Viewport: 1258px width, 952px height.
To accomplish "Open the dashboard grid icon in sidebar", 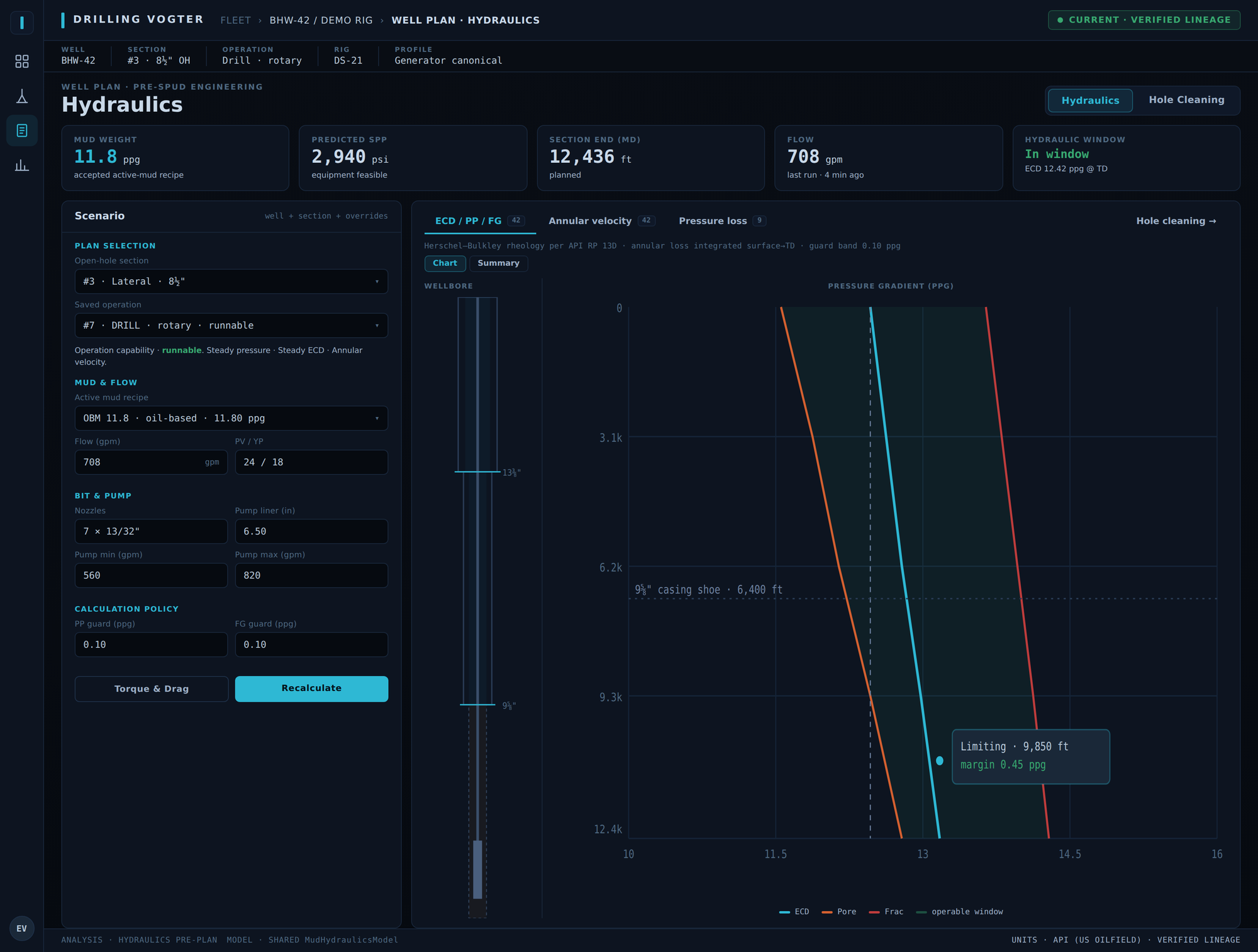I will pos(22,61).
